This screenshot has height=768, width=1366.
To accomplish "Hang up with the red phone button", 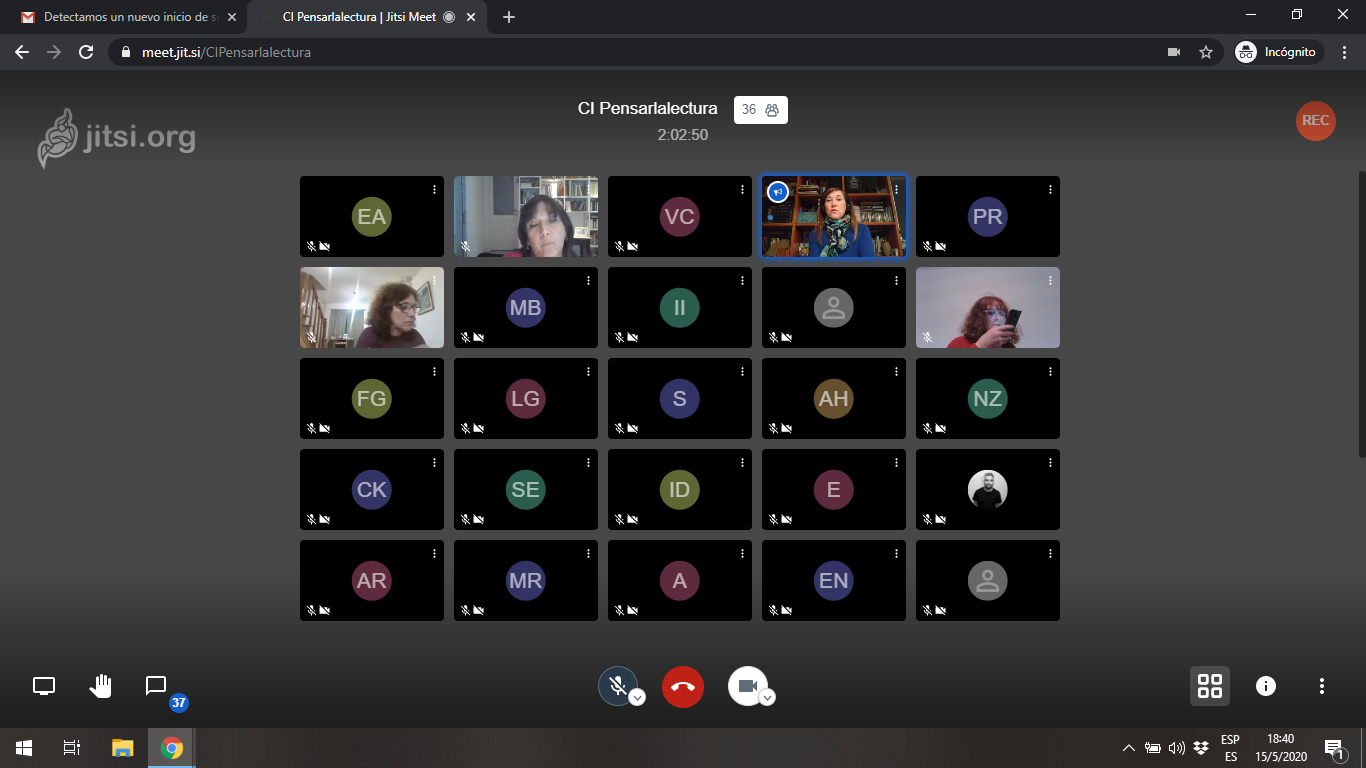I will [683, 687].
